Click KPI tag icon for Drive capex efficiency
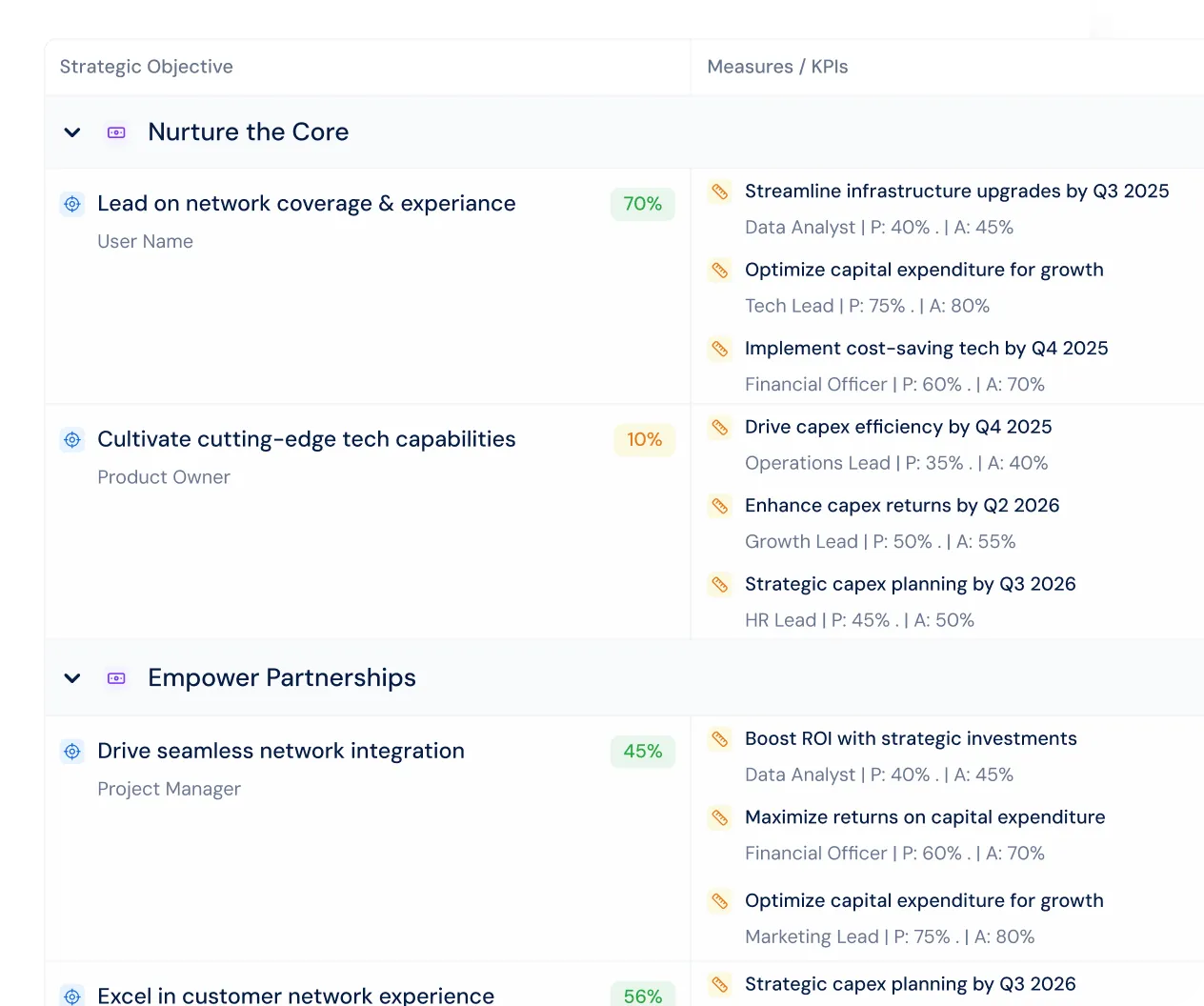This screenshot has width=1204, height=1006. tap(720, 428)
